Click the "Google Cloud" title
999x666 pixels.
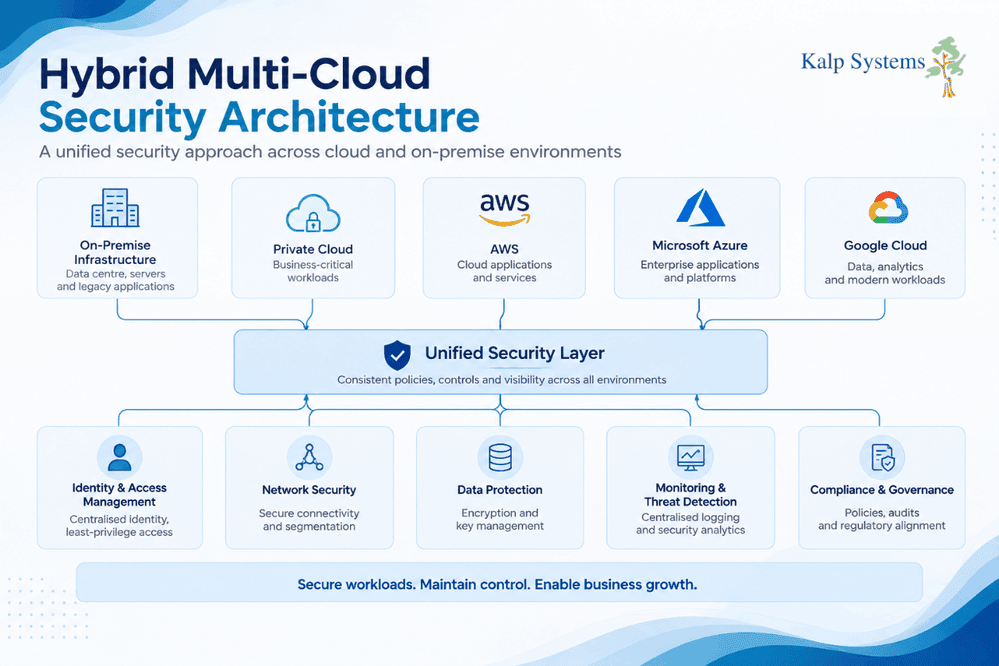pyautogui.click(x=886, y=245)
